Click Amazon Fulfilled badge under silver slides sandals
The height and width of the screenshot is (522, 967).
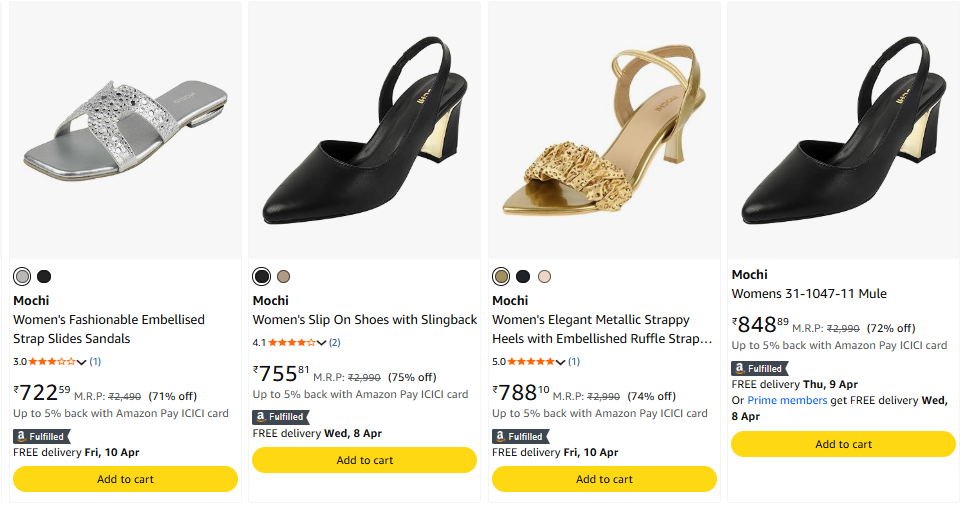(x=41, y=436)
